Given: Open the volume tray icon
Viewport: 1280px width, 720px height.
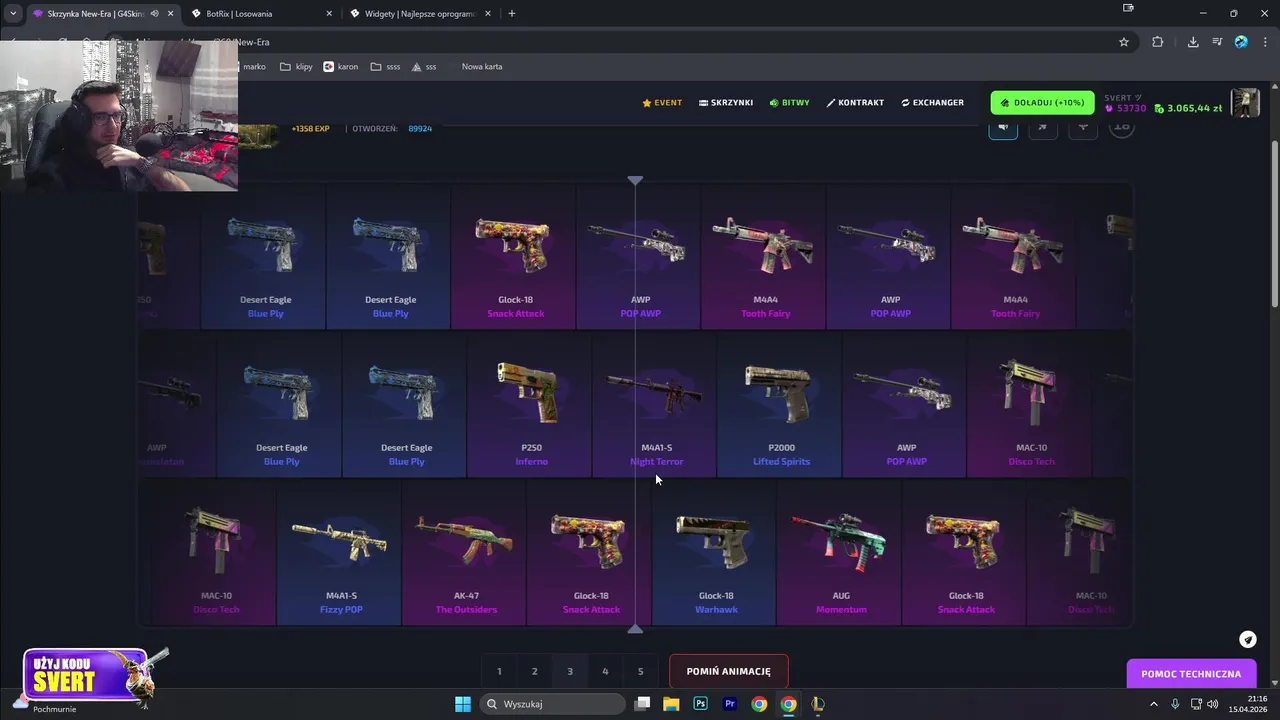Looking at the screenshot, I should tap(1212, 704).
